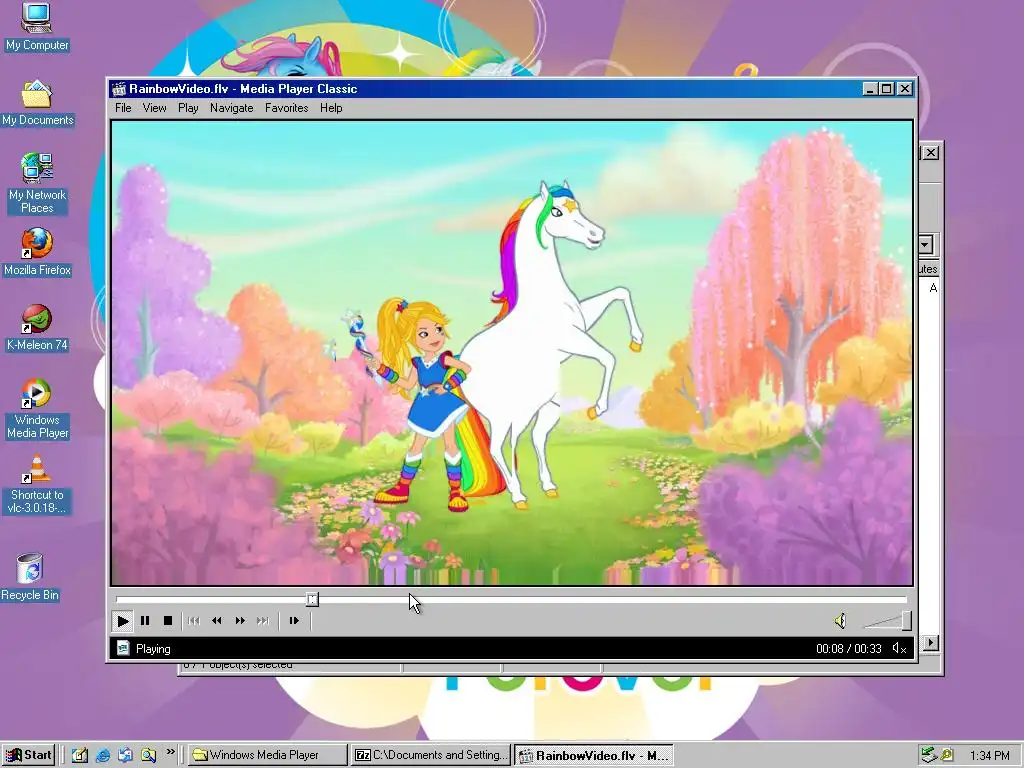Click the network connection system tray icon
The height and width of the screenshot is (768, 1024).
[929, 755]
